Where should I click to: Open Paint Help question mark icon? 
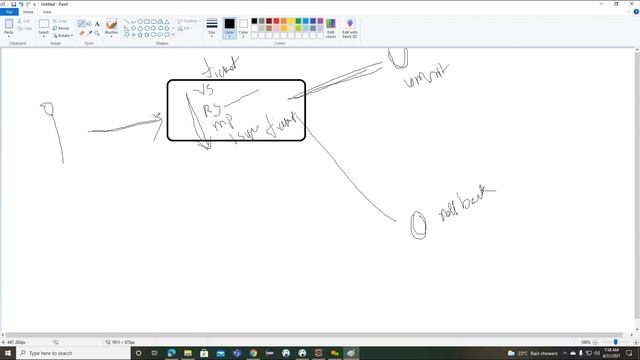636,12
